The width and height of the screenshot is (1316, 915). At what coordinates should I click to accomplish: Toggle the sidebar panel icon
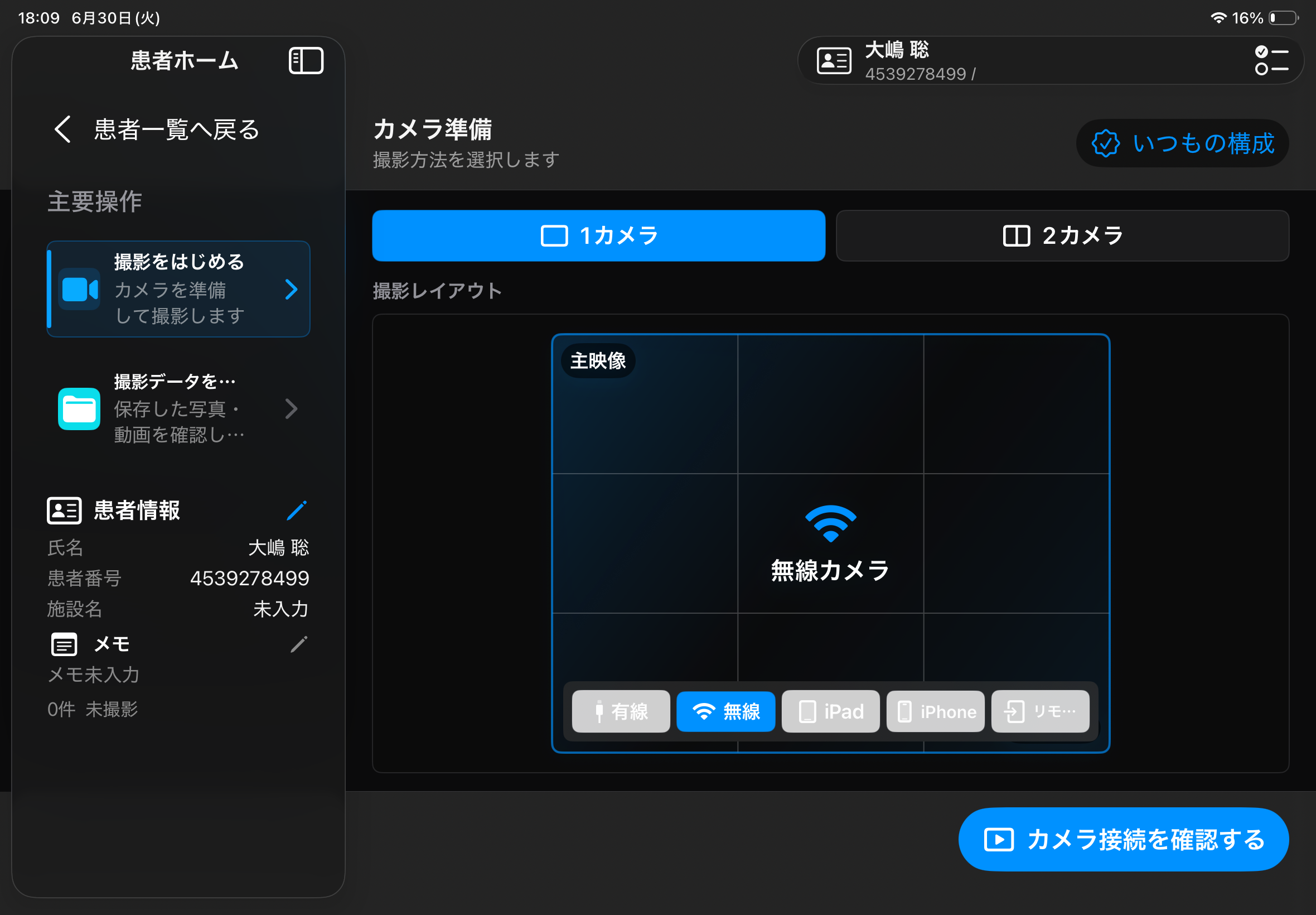coord(306,61)
